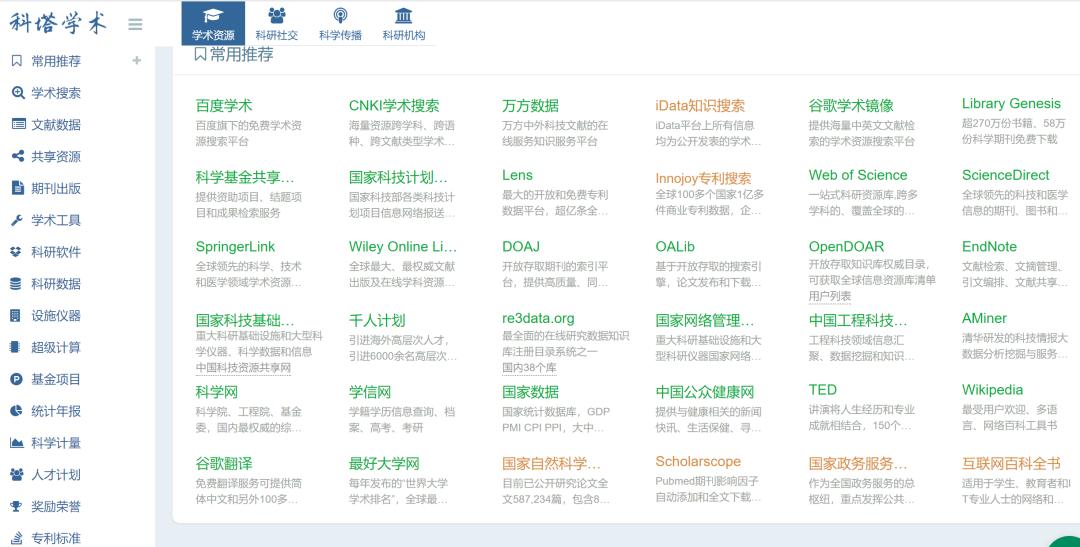Open the DOAJ entry
This screenshot has width=1080, height=547.
point(521,247)
